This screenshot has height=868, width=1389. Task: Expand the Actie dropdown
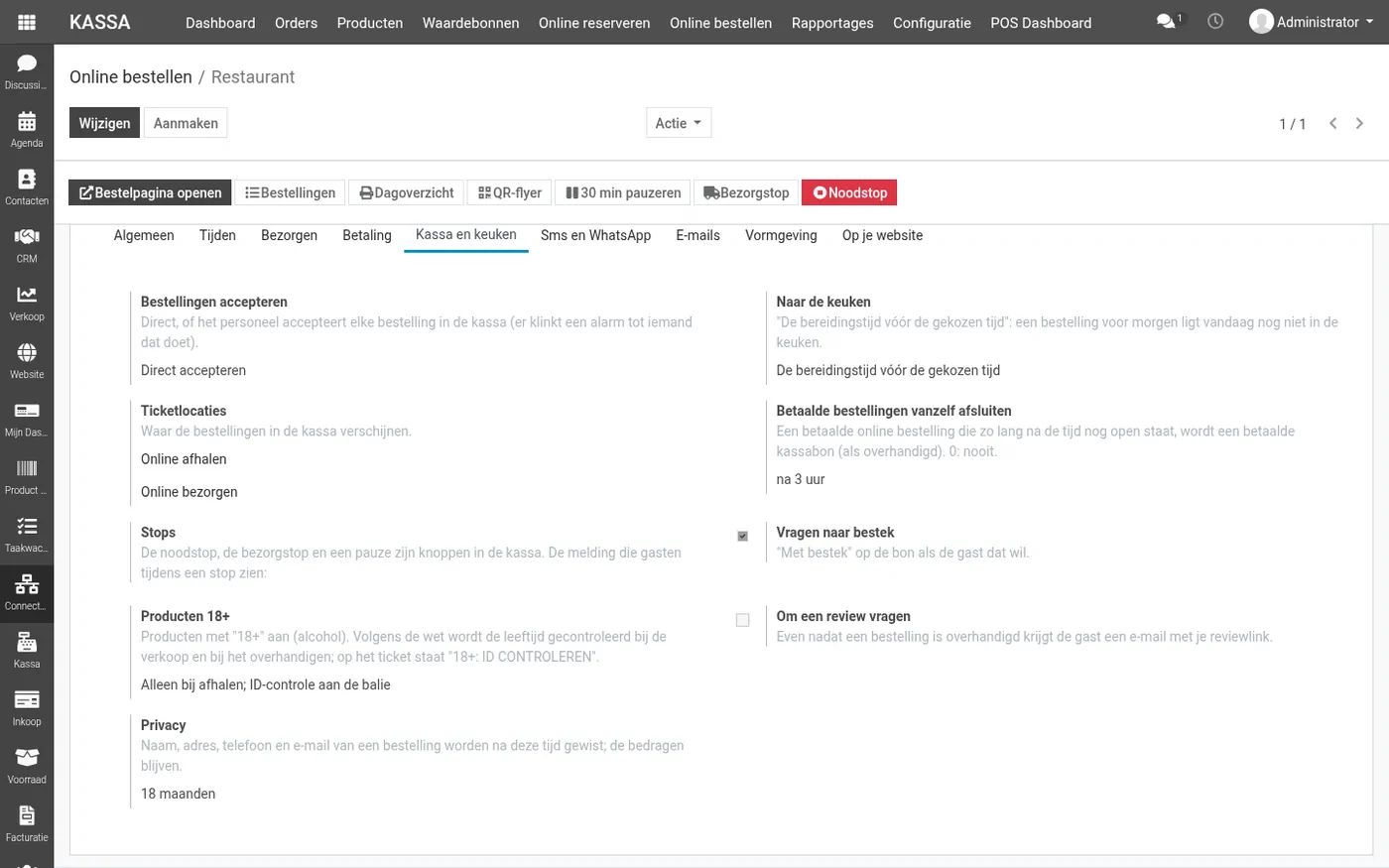click(x=679, y=123)
